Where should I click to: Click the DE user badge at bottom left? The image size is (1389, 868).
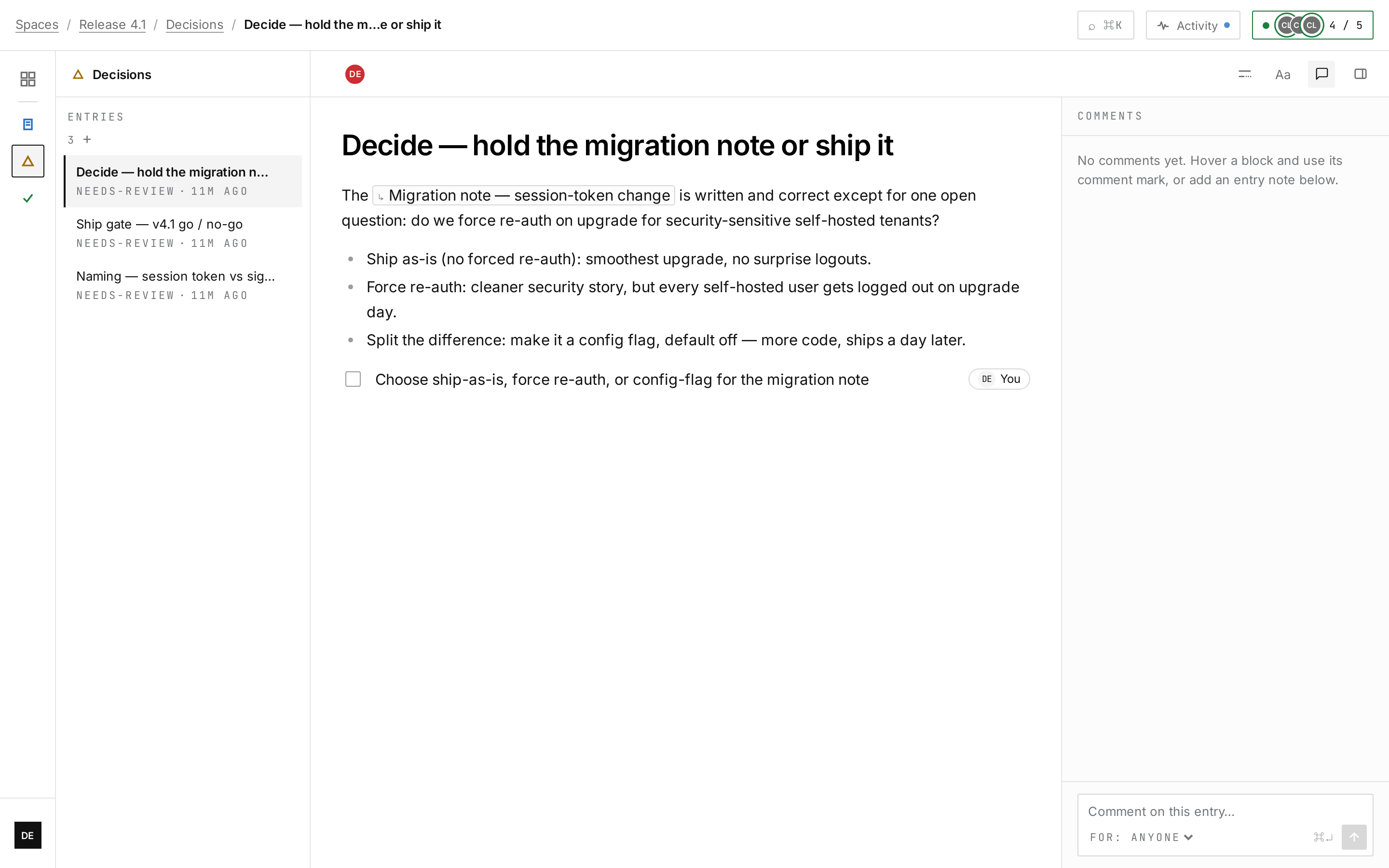(x=27, y=835)
